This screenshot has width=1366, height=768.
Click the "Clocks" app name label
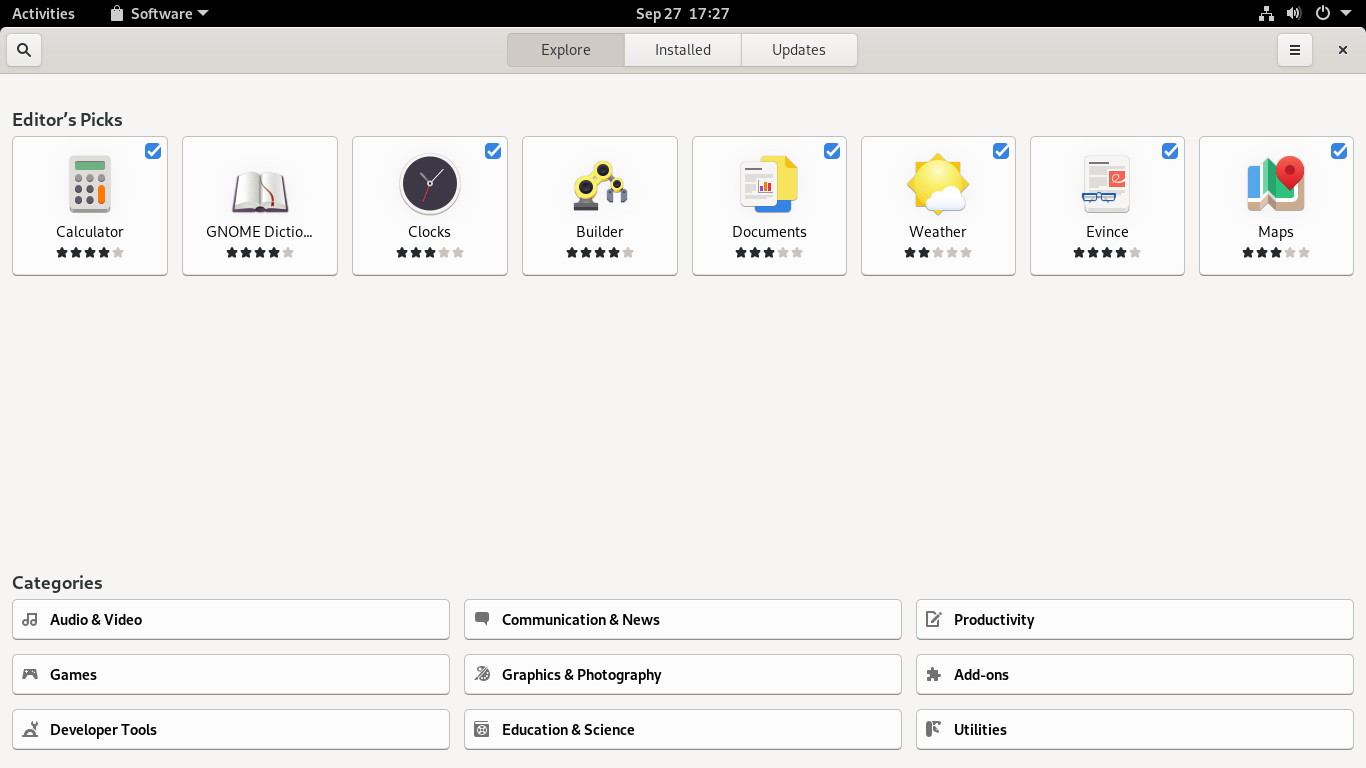pos(429,232)
